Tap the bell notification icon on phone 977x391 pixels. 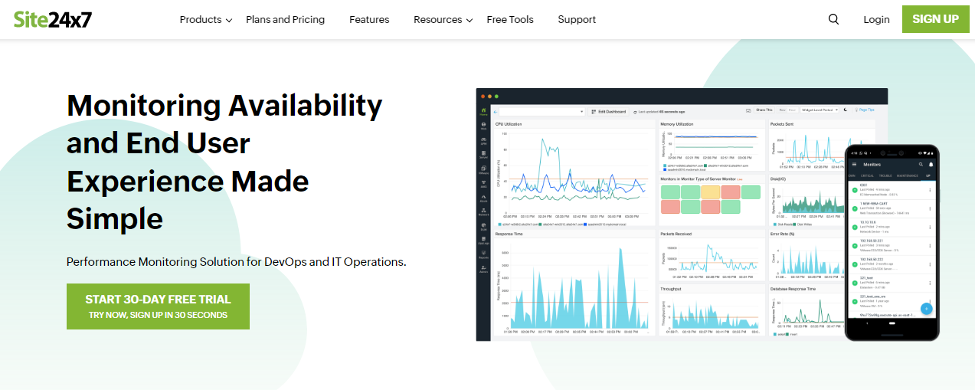point(931,164)
